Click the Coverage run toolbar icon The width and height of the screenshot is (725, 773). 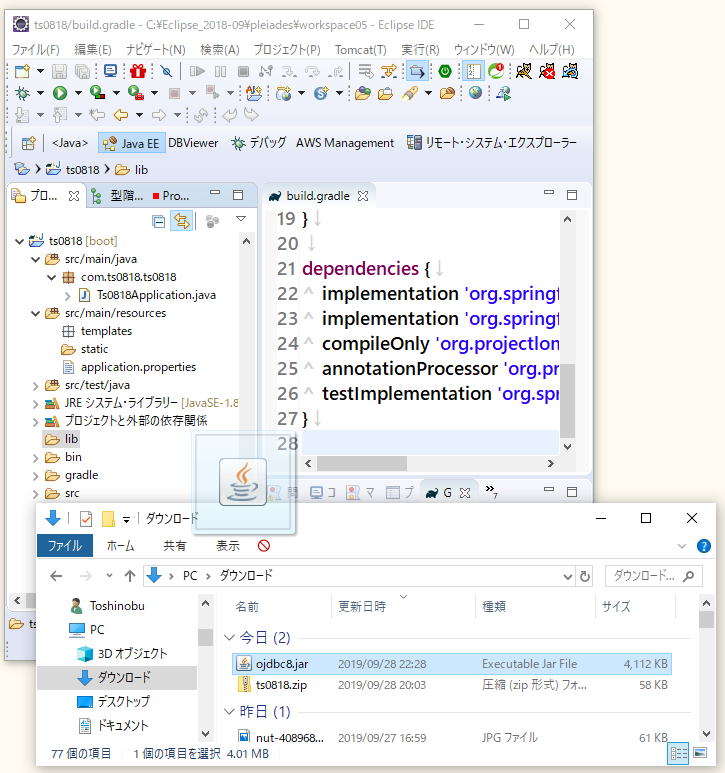point(98,93)
